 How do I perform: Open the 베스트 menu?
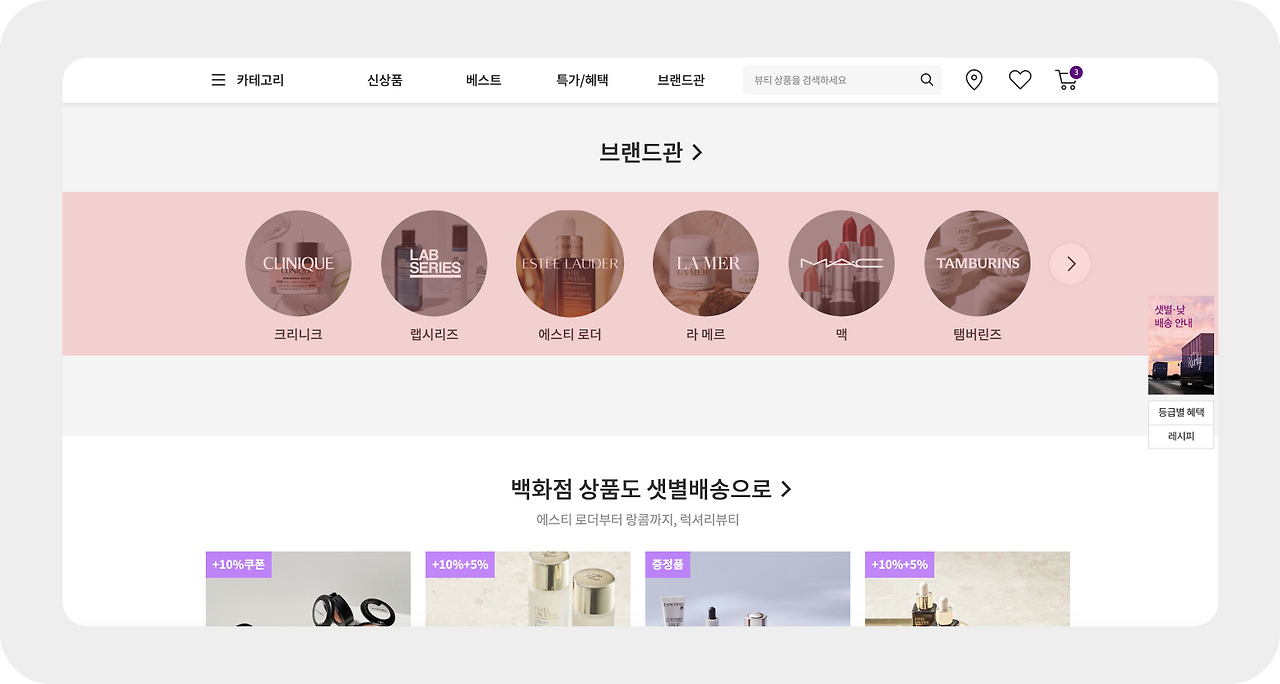484,80
